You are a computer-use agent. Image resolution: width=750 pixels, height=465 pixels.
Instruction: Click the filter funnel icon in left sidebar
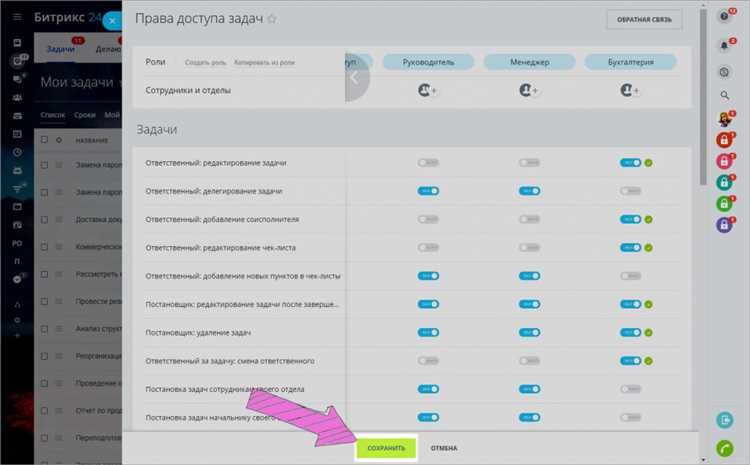(17, 189)
